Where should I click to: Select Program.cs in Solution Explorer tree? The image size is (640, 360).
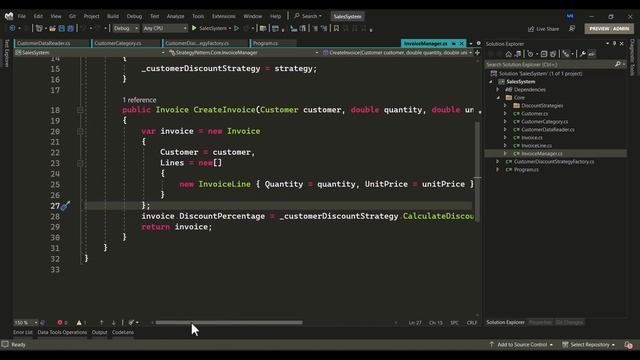pyautogui.click(x=526, y=169)
